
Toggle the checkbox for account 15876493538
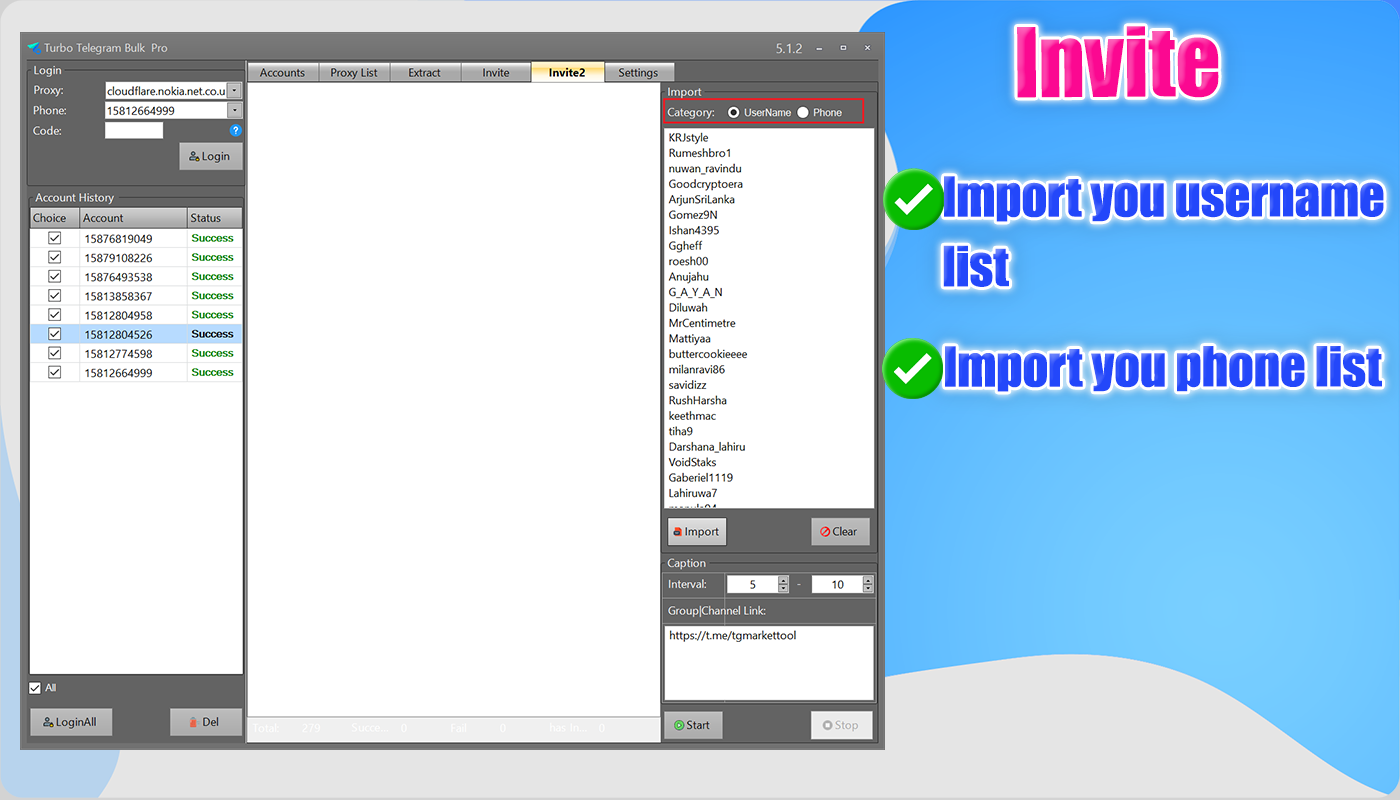coord(55,276)
